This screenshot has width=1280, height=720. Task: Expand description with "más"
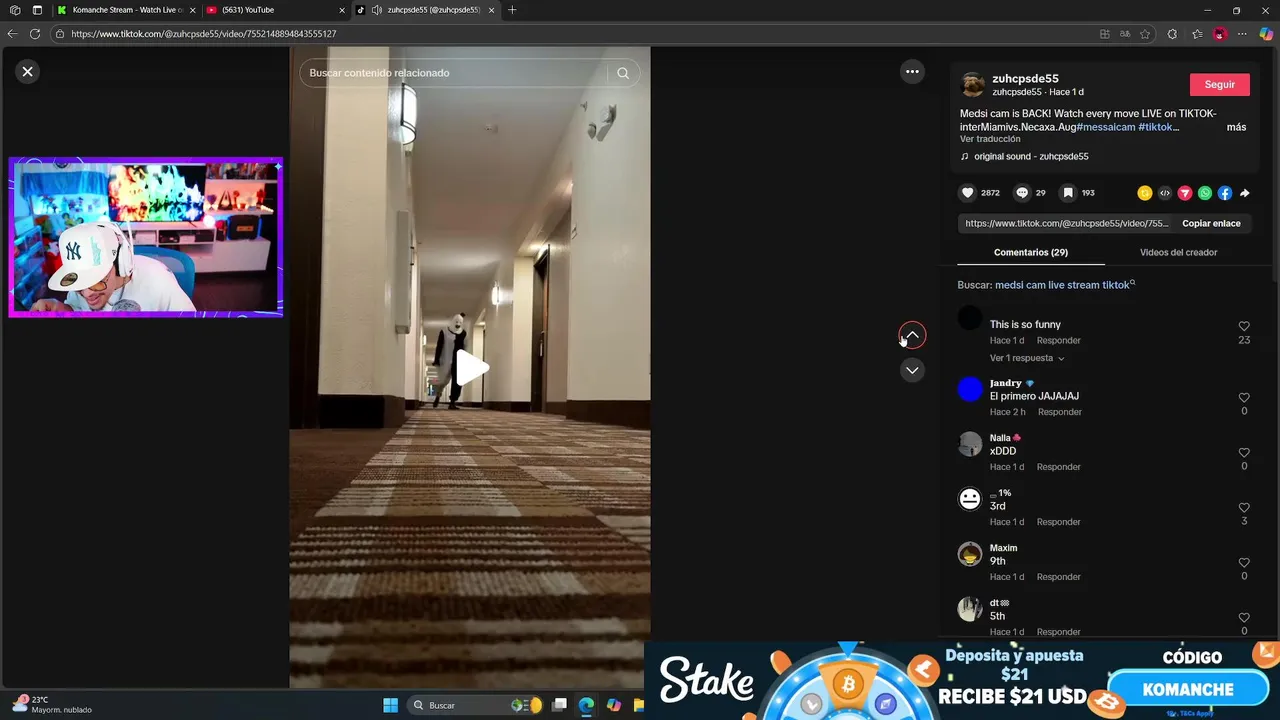point(1236,127)
